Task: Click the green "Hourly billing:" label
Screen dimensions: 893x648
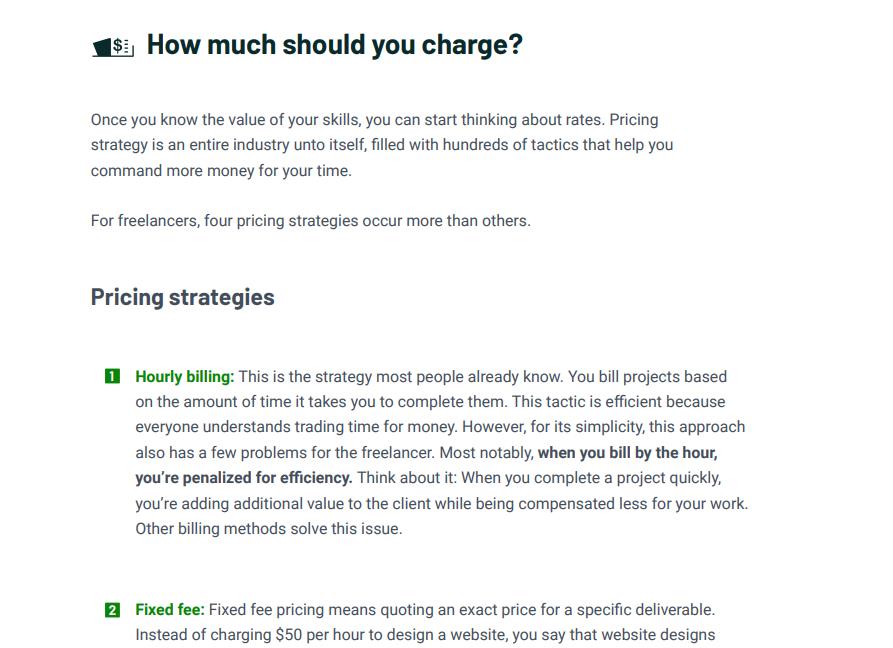Action: click(x=185, y=377)
